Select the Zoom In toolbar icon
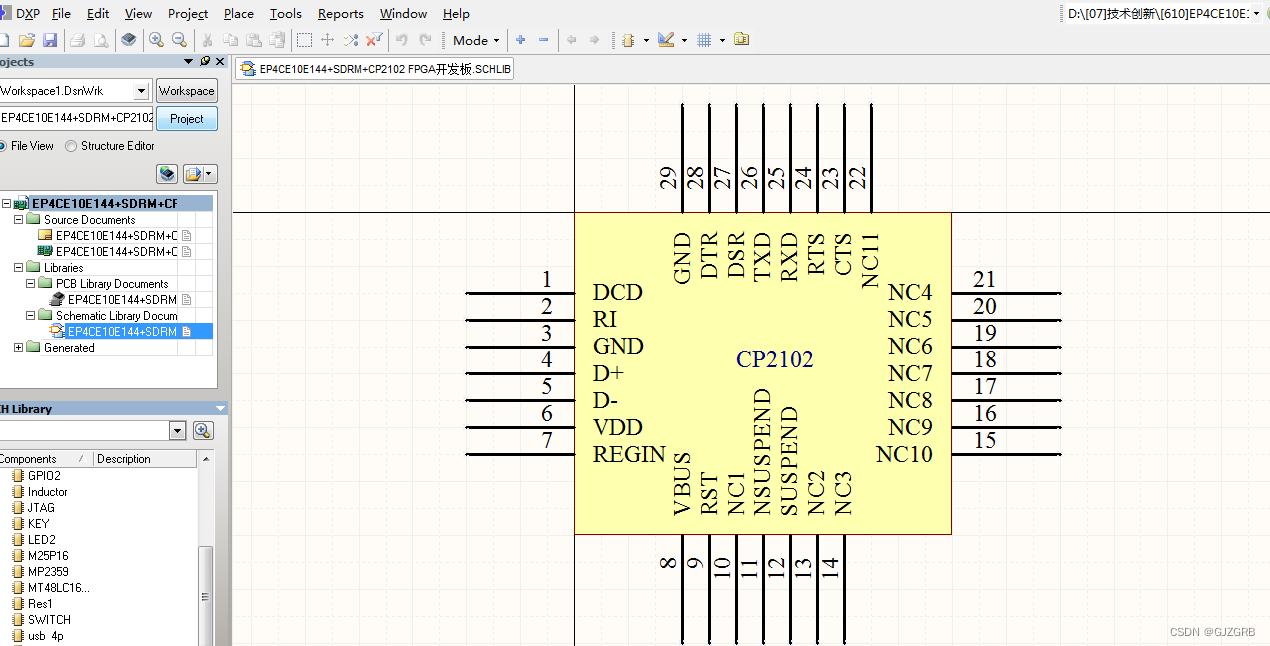 [x=156, y=40]
